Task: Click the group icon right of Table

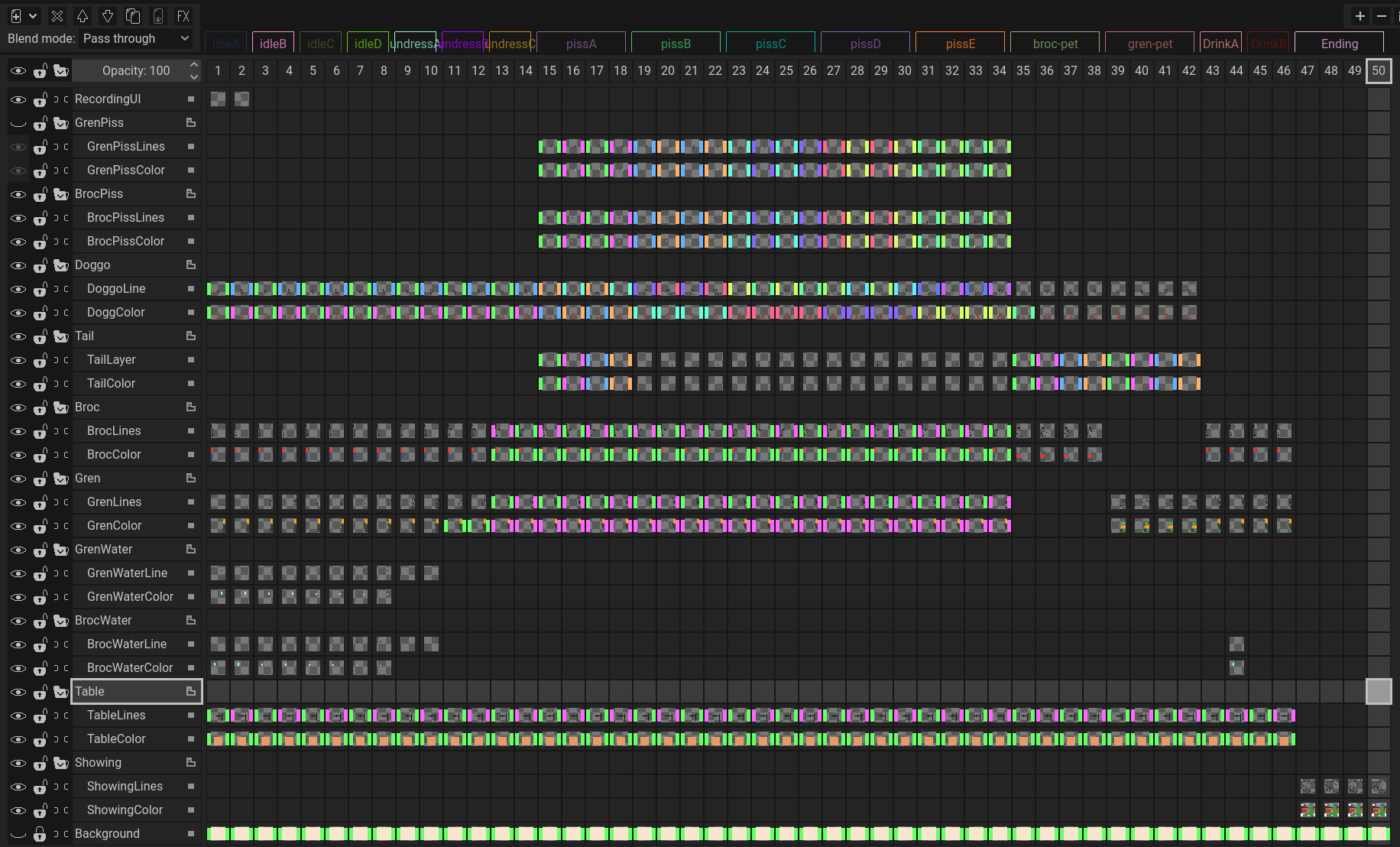Action: click(x=191, y=692)
